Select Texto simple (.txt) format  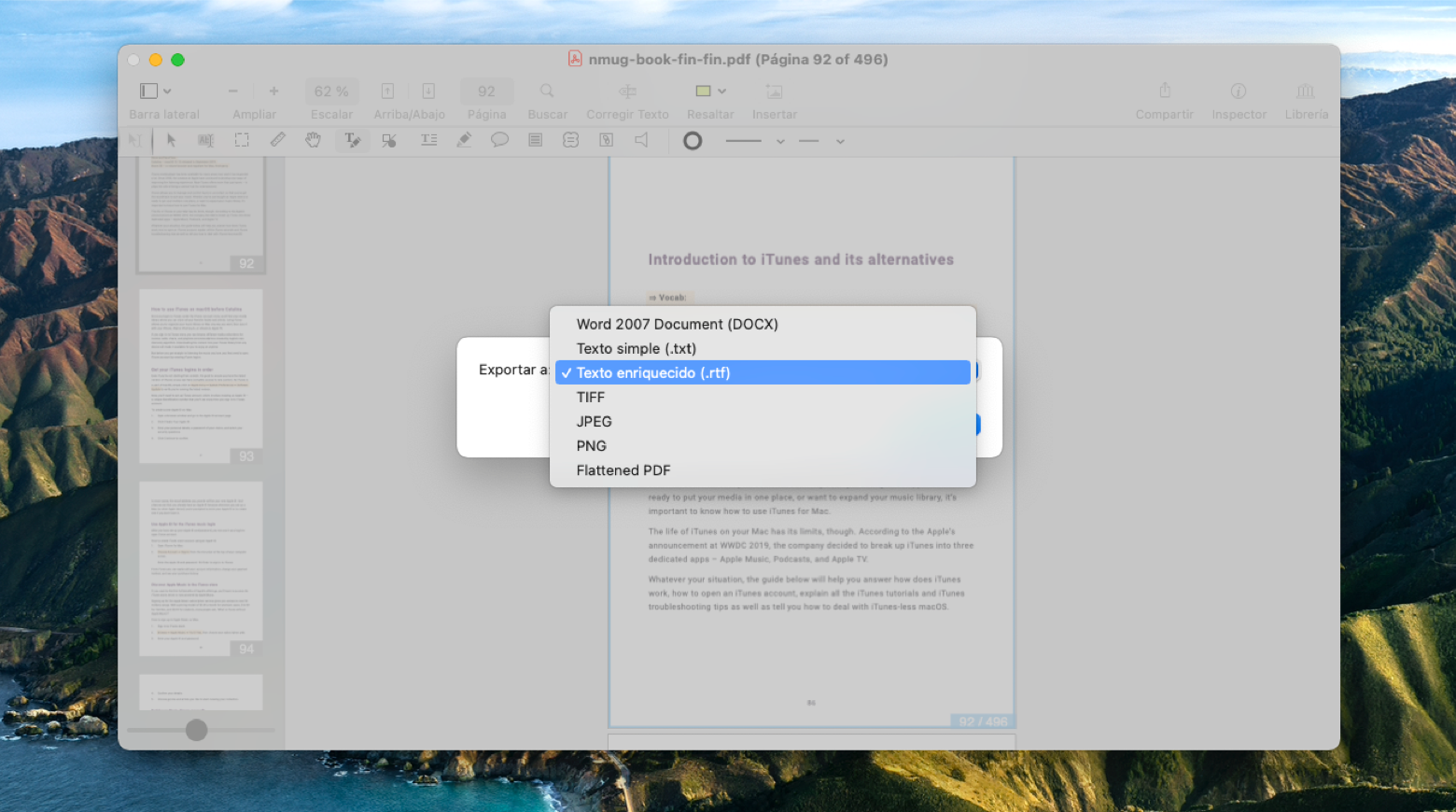coord(636,348)
